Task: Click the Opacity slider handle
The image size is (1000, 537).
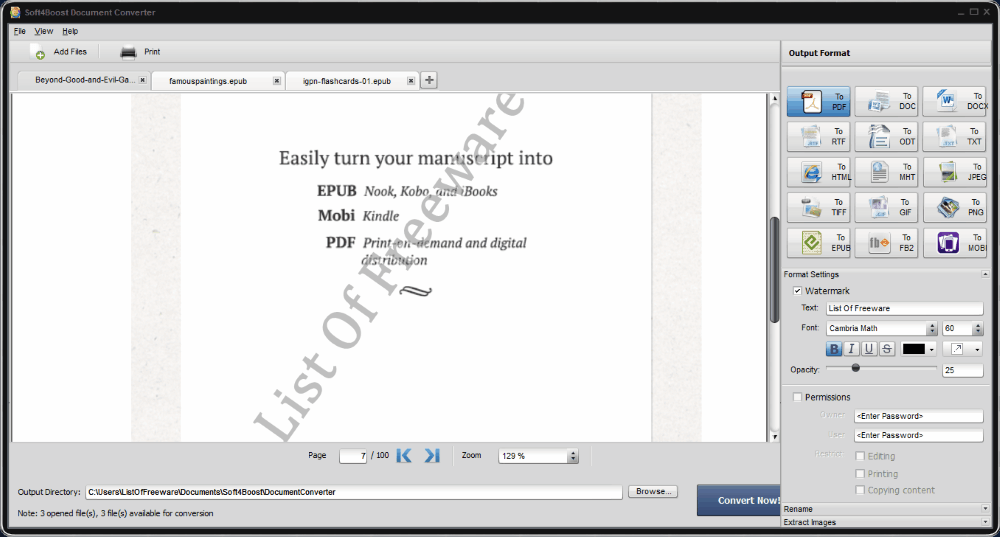Action: tap(855, 368)
